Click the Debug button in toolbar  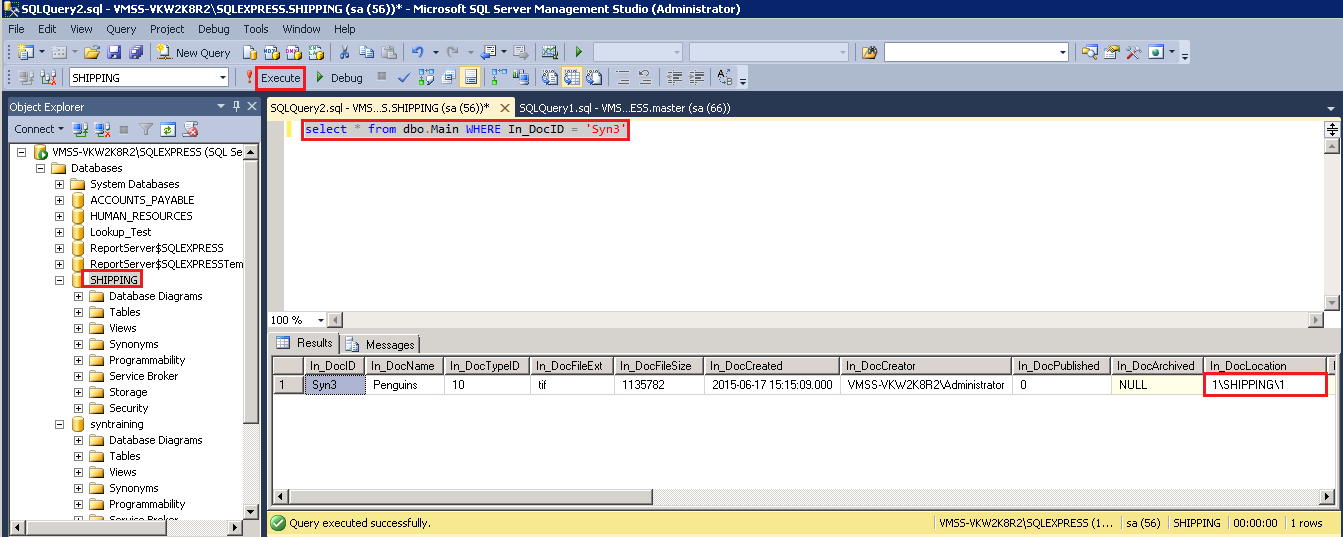(x=339, y=77)
